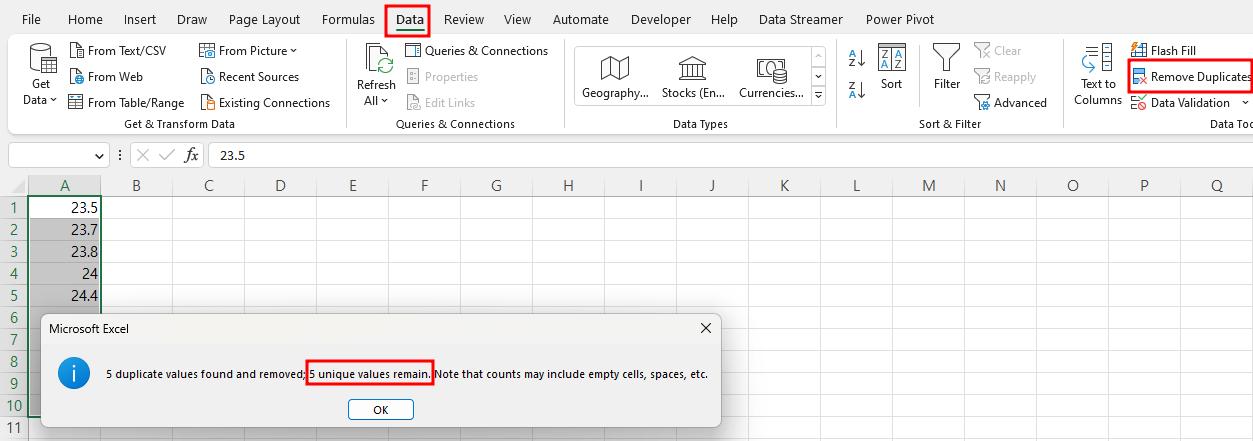Open the Get Data menu
Image resolution: width=1253 pixels, height=441 pixels.
41,75
